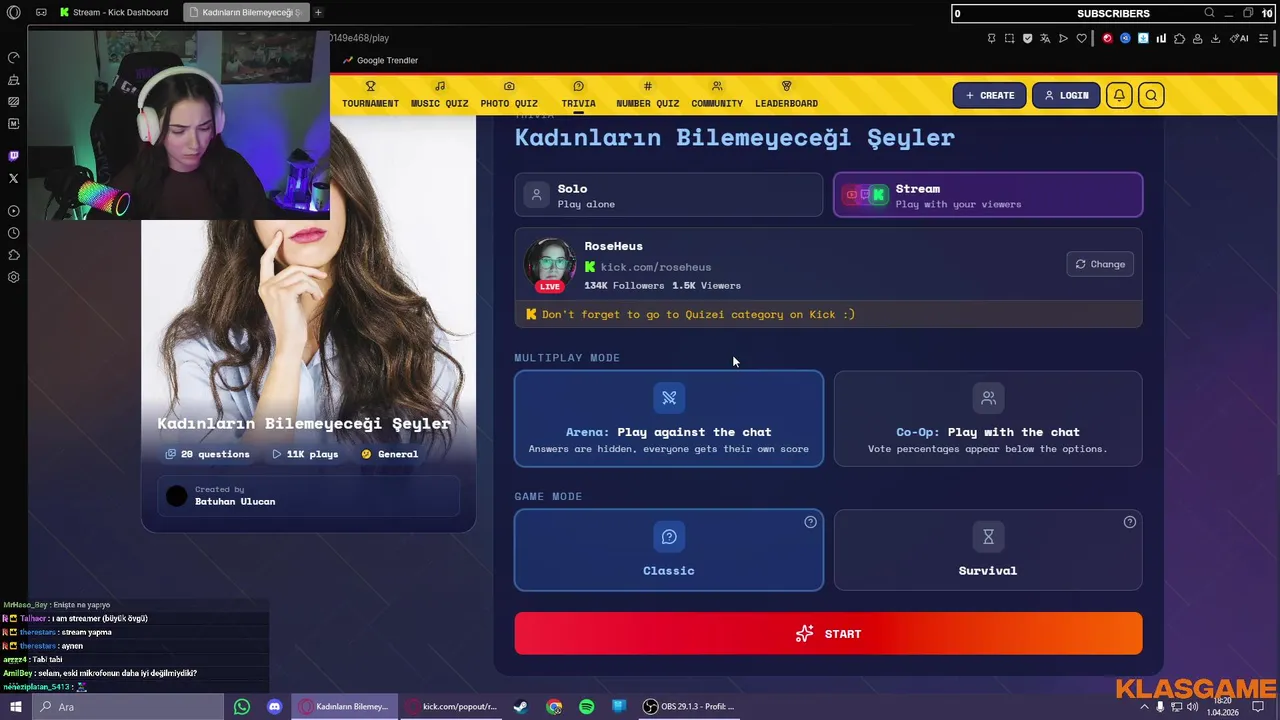Select Stream play with viewers mode
This screenshot has height=720, width=1280.
988,195
